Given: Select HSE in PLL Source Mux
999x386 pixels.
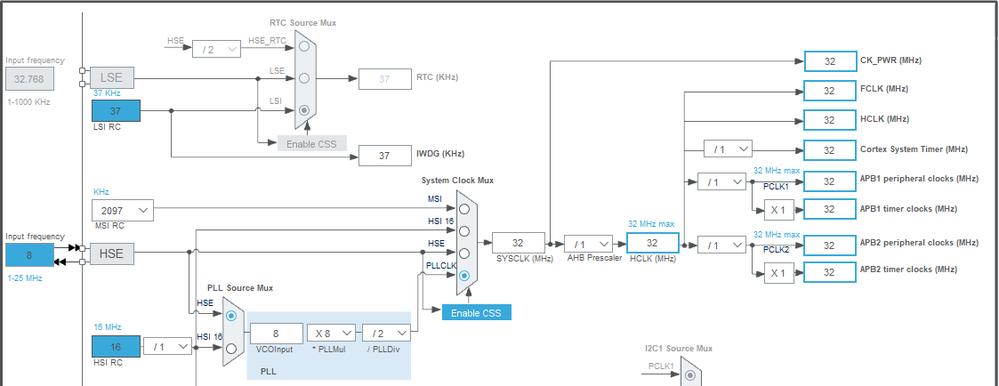Looking at the screenshot, I should point(231,315).
